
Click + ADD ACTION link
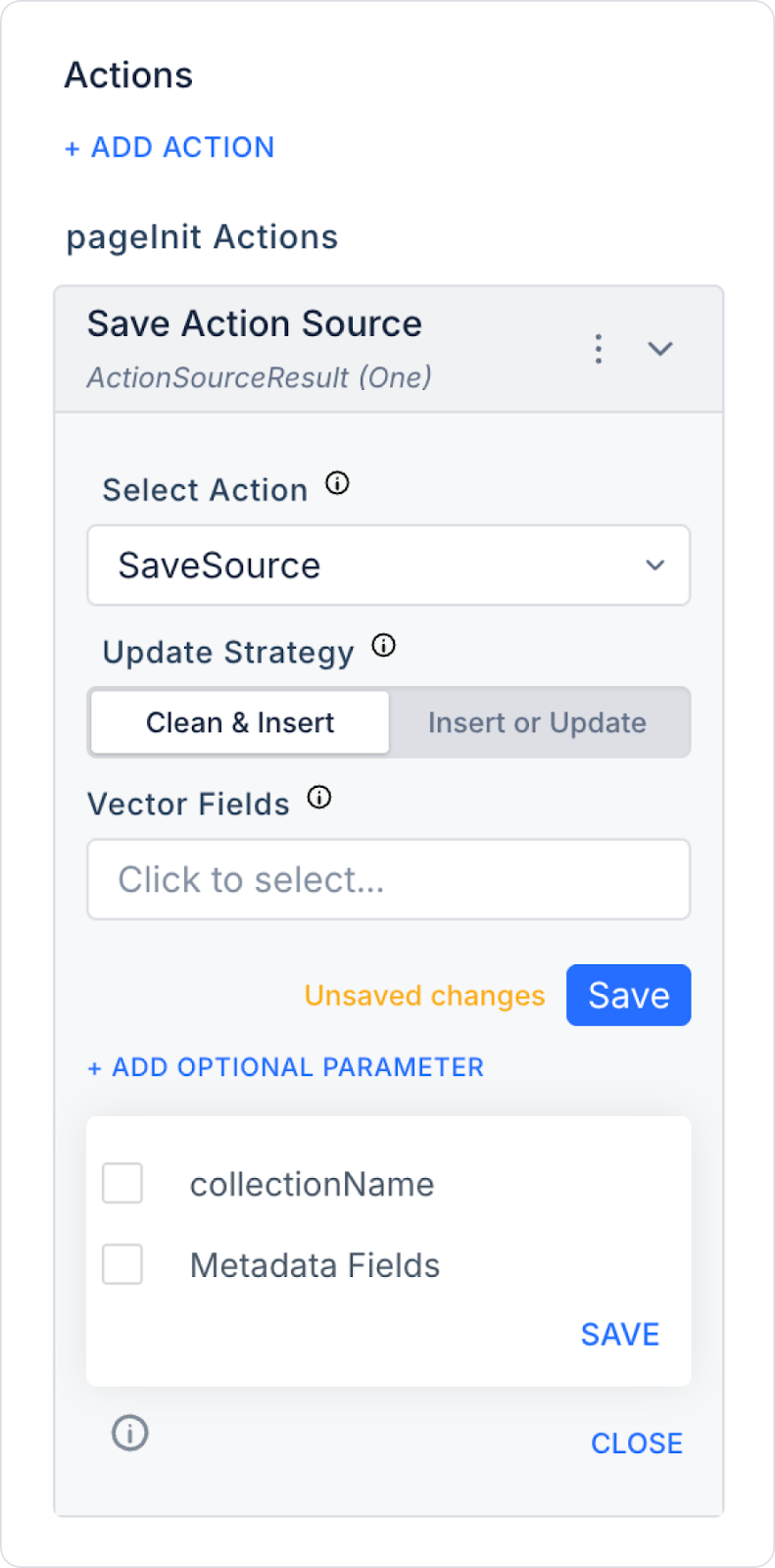tap(170, 147)
